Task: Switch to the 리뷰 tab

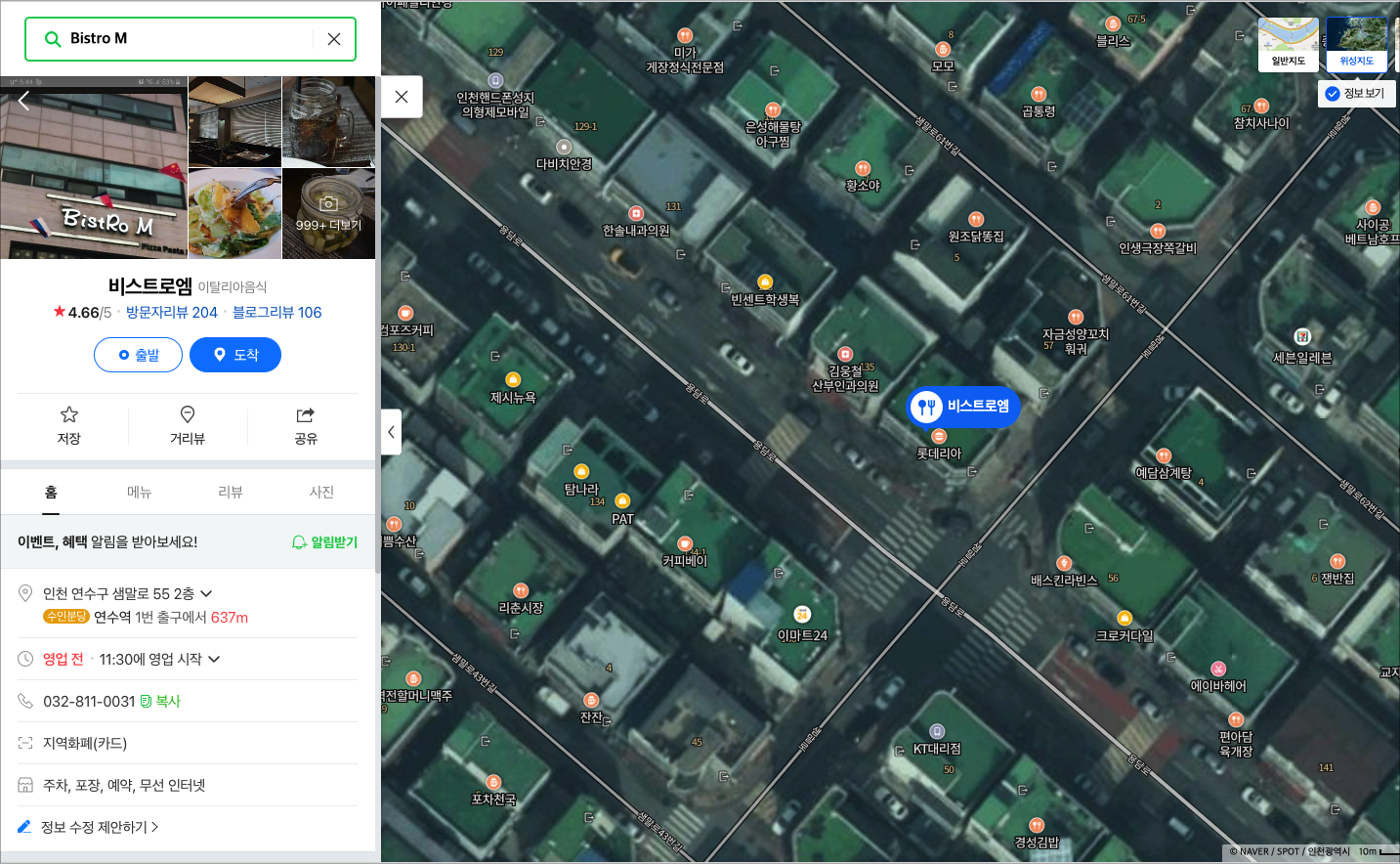Action: pyautogui.click(x=231, y=493)
